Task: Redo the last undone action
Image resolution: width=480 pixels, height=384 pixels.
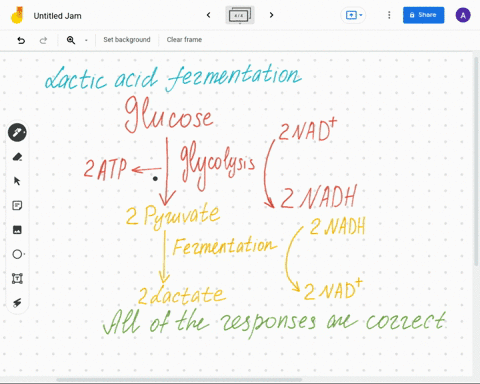Action: tap(43, 40)
